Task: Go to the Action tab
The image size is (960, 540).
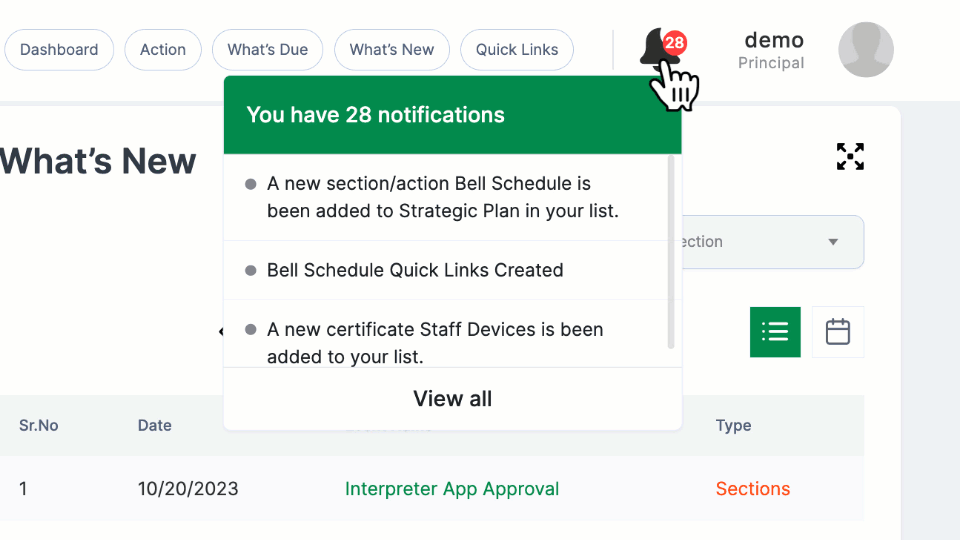Action: [163, 50]
